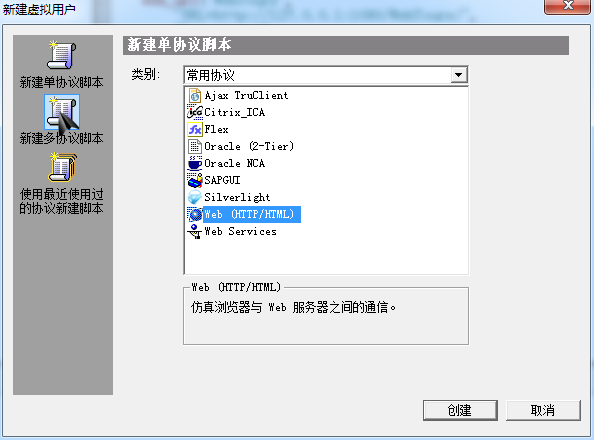Screen dimensions: 594x440
Task: Select Silverlight list entry text
Action: click(x=237, y=197)
